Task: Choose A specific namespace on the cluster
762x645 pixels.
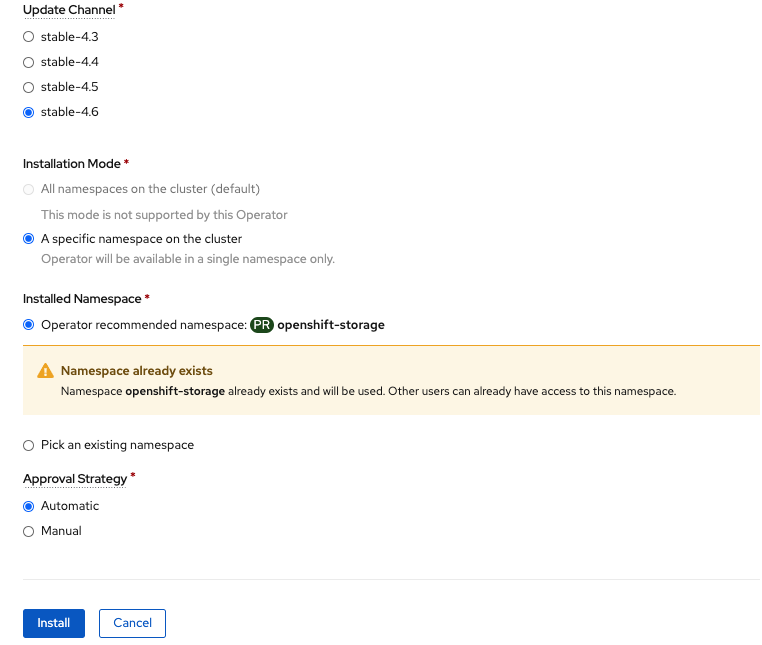Action: click(29, 239)
